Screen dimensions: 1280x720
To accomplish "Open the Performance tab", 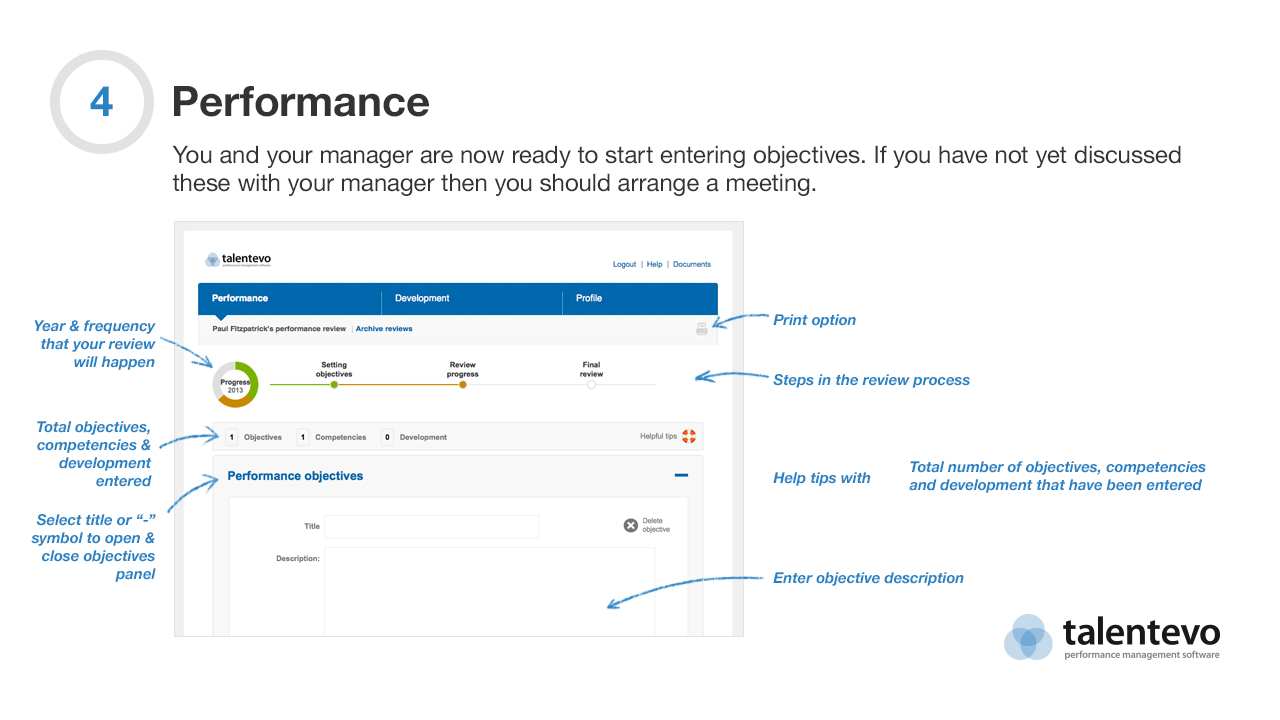I will 240,298.
